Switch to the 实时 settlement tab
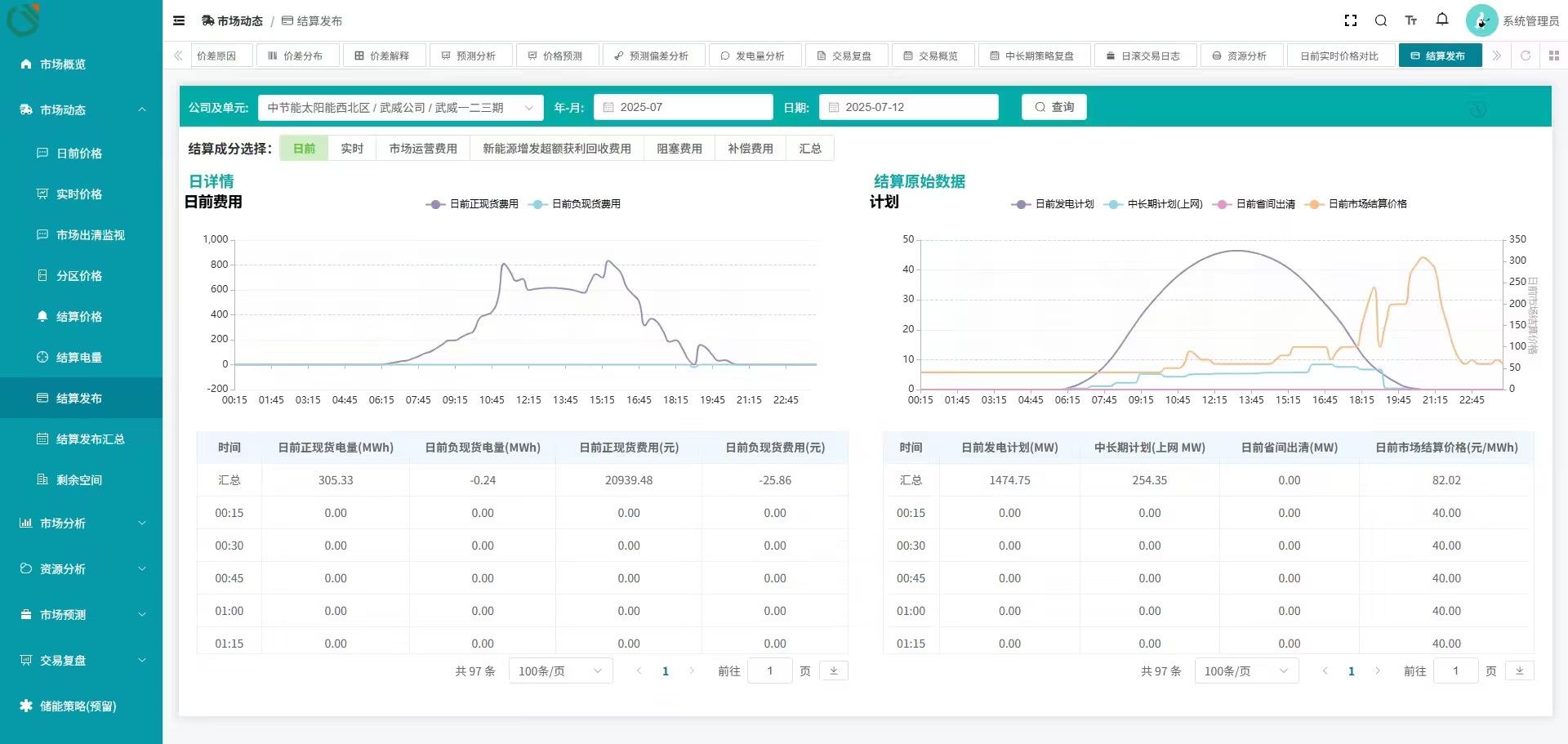The width and height of the screenshot is (1568, 744). [x=352, y=149]
